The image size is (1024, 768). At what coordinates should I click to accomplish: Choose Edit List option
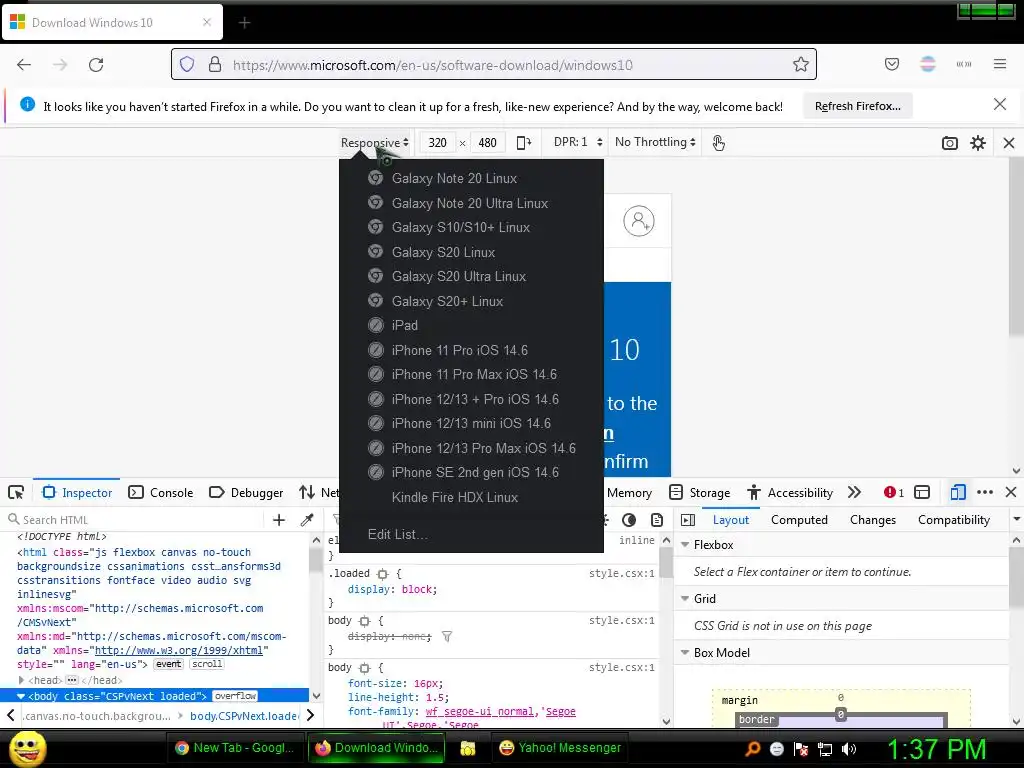pos(471,534)
